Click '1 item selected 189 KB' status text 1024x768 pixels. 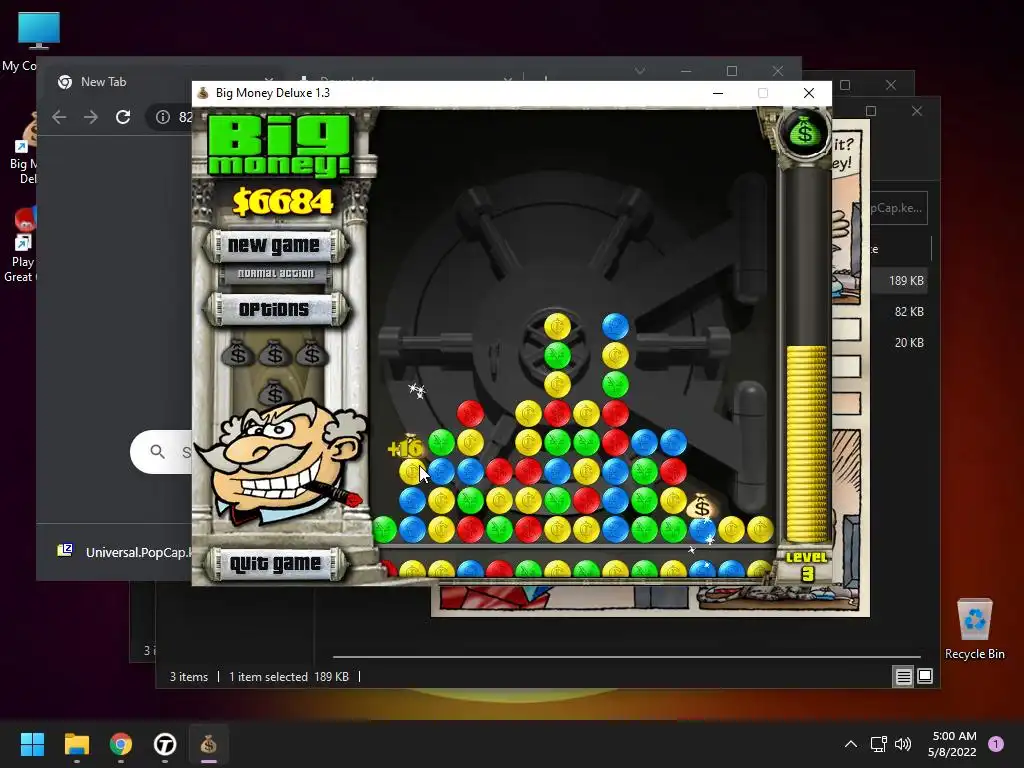pyautogui.click(x=289, y=677)
